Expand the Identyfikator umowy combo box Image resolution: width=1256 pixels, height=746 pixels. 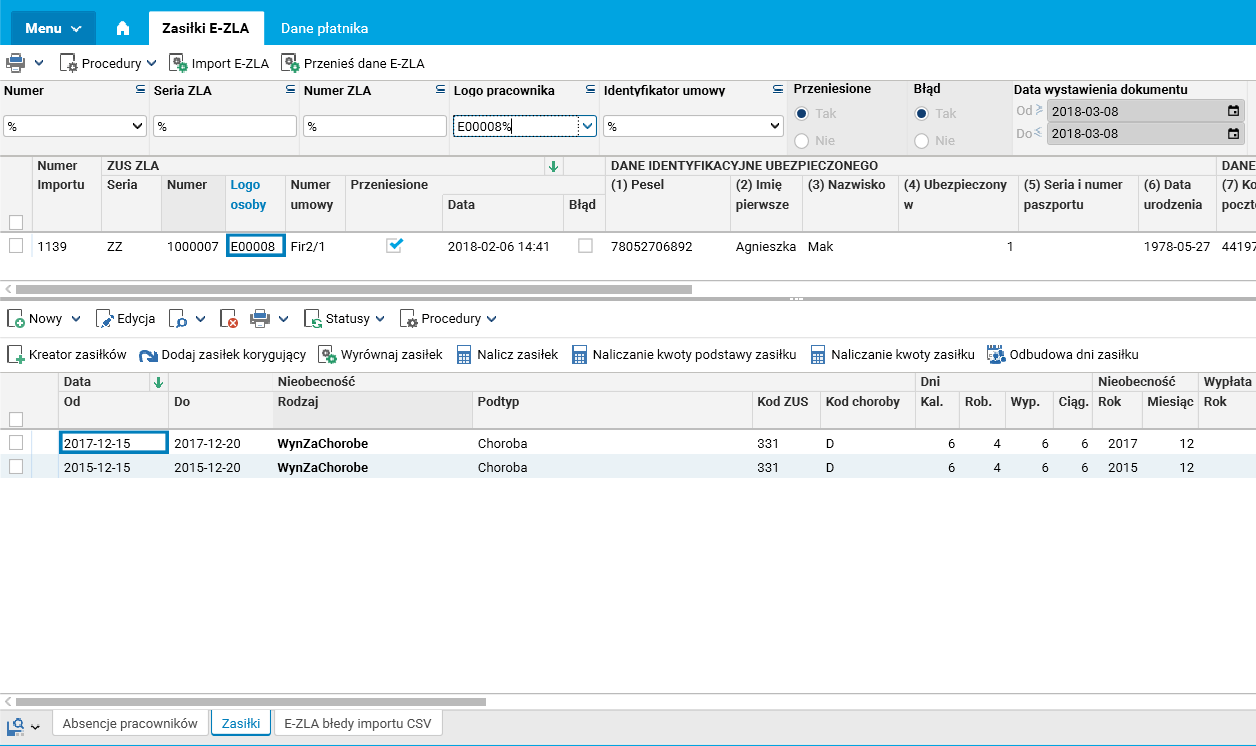click(x=773, y=126)
